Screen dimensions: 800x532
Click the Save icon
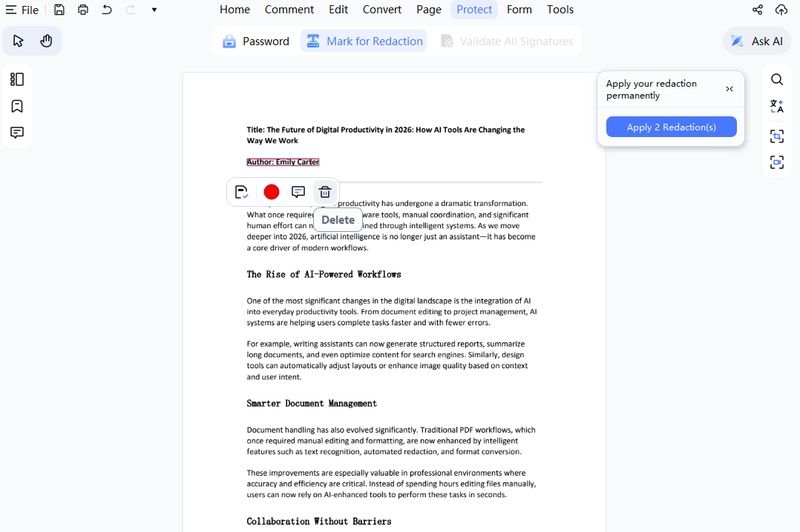coord(59,10)
